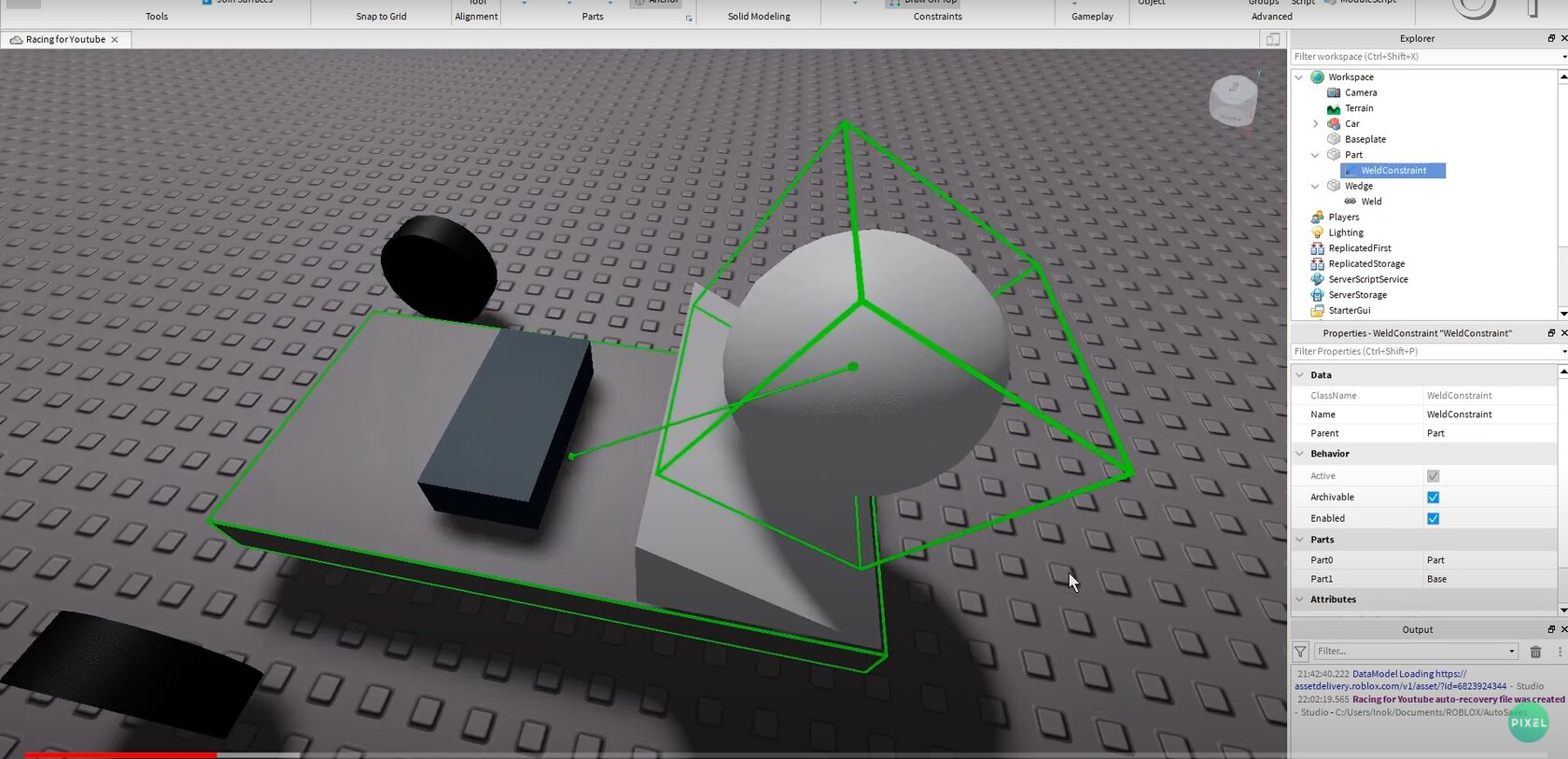This screenshot has height=759, width=1568.
Task: Collapse the Behavior properties section
Action: [x=1299, y=454]
